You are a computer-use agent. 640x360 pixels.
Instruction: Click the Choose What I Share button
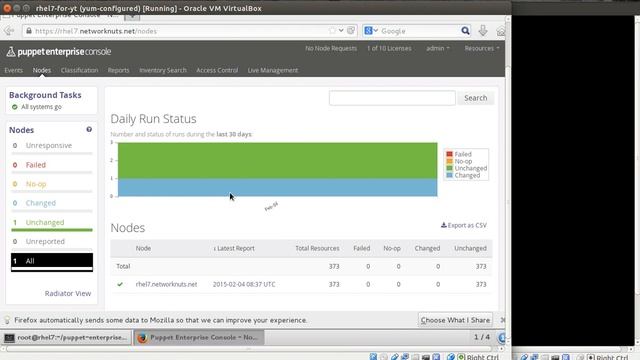click(x=455, y=320)
